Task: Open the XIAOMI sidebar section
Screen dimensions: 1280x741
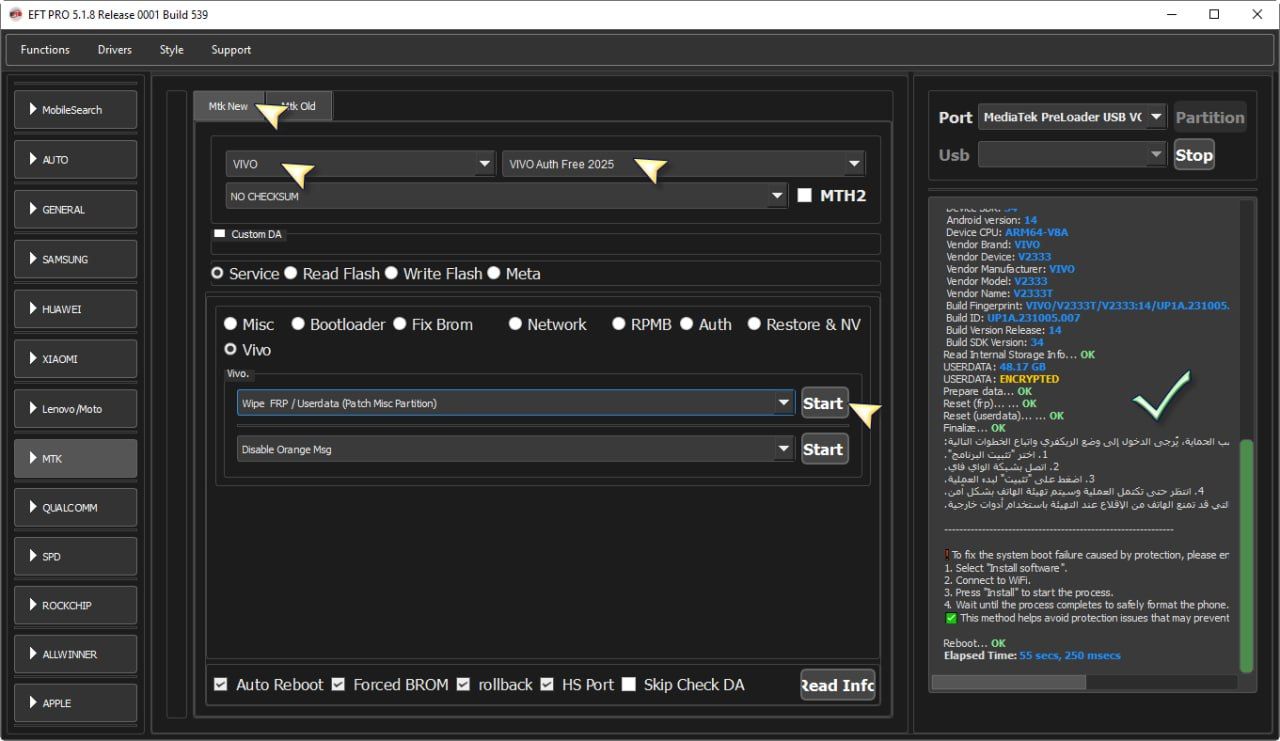Action: click(76, 358)
